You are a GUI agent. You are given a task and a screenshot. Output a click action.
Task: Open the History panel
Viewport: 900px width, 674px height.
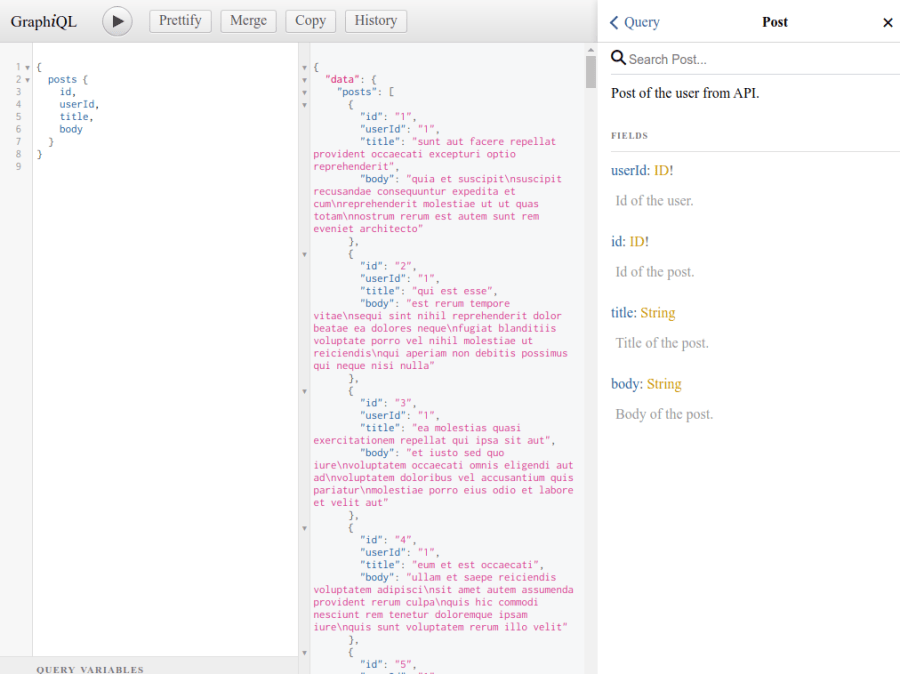(375, 21)
